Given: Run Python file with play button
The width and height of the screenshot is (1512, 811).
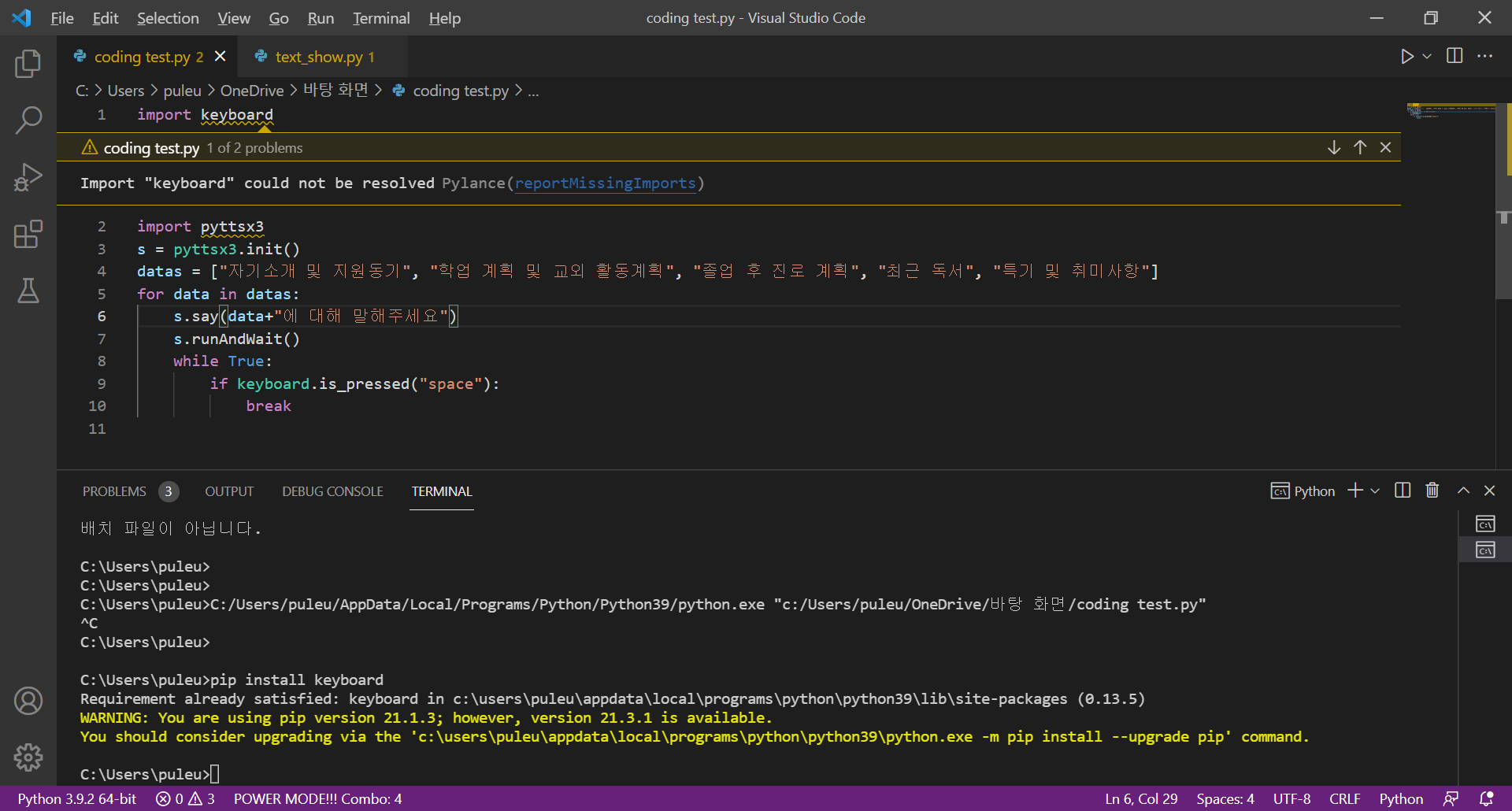Looking at the screenshot, I should pyautogui.click(x=1406, y=56).
